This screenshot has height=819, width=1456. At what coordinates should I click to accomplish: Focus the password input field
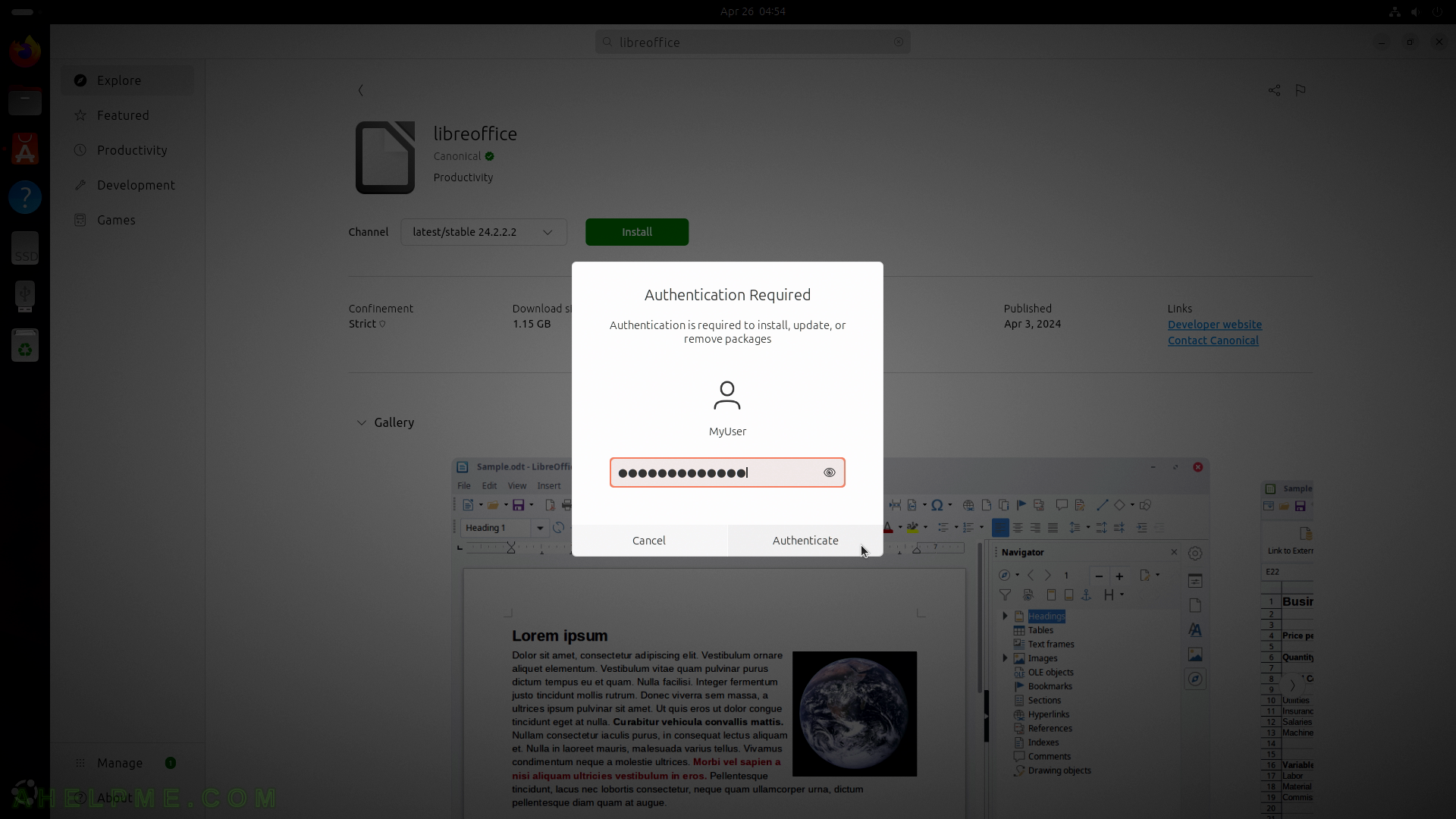tap(727, 472)
